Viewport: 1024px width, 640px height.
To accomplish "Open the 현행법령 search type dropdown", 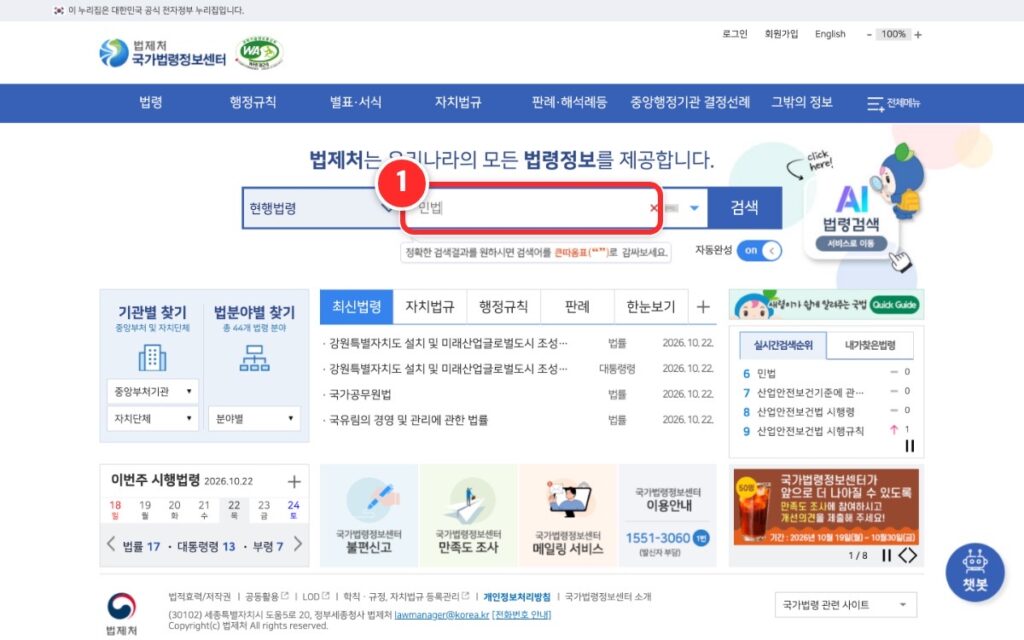I will 320,208.
